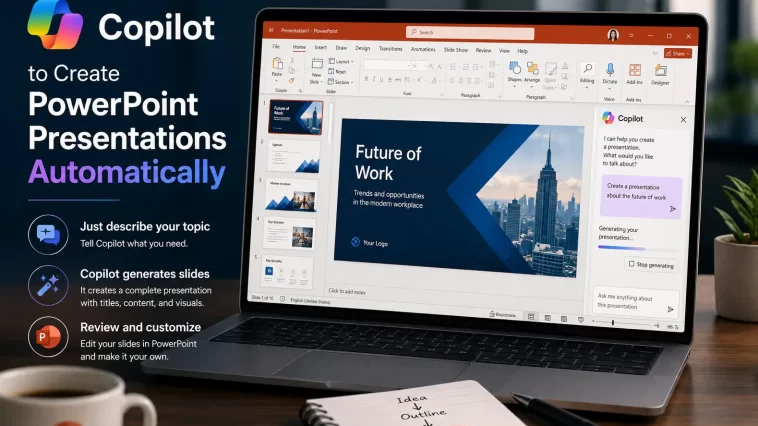Open the Review tab

click(483, 50)
